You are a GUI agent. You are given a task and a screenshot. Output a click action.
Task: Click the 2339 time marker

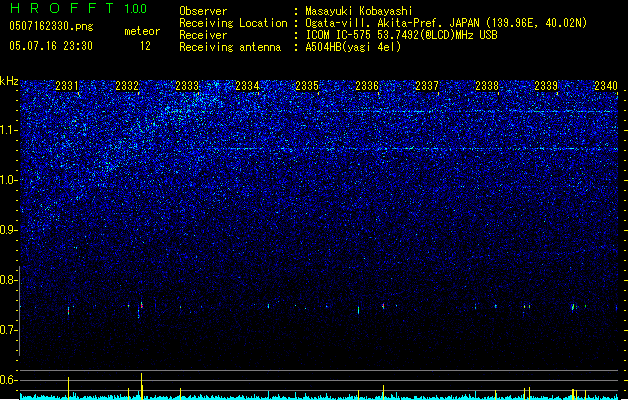(546, 85)
